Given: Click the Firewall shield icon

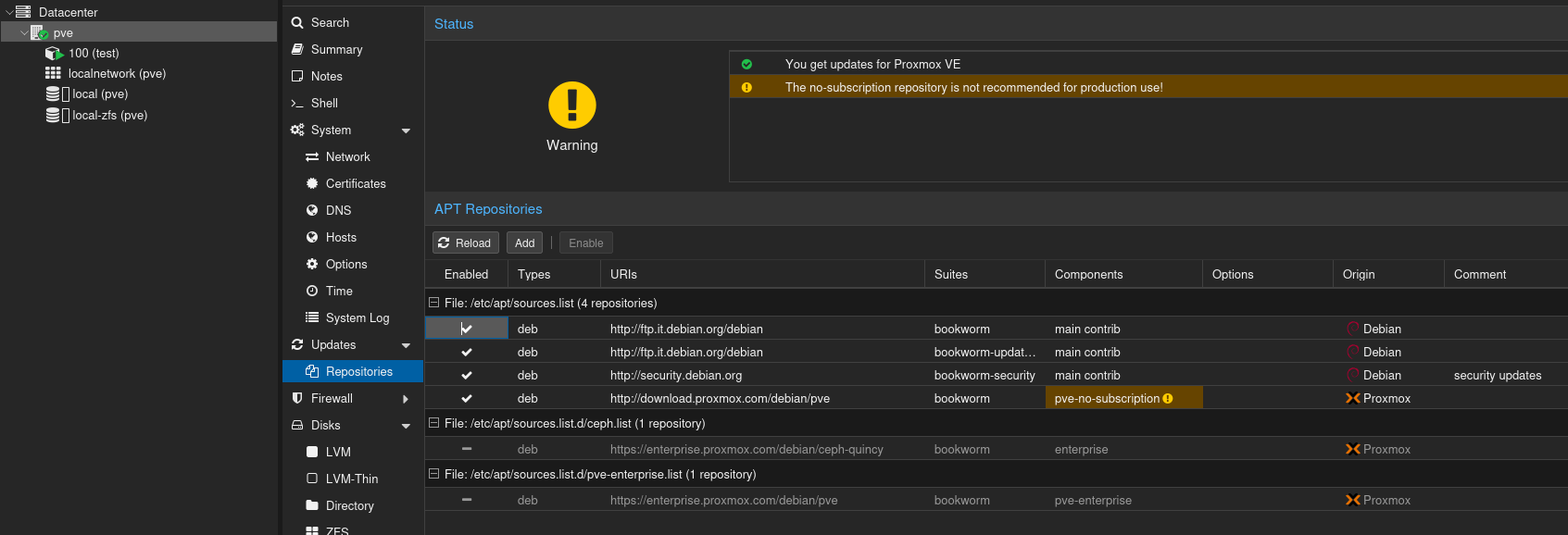Looking at the screenshot, I should click(297, 398).
